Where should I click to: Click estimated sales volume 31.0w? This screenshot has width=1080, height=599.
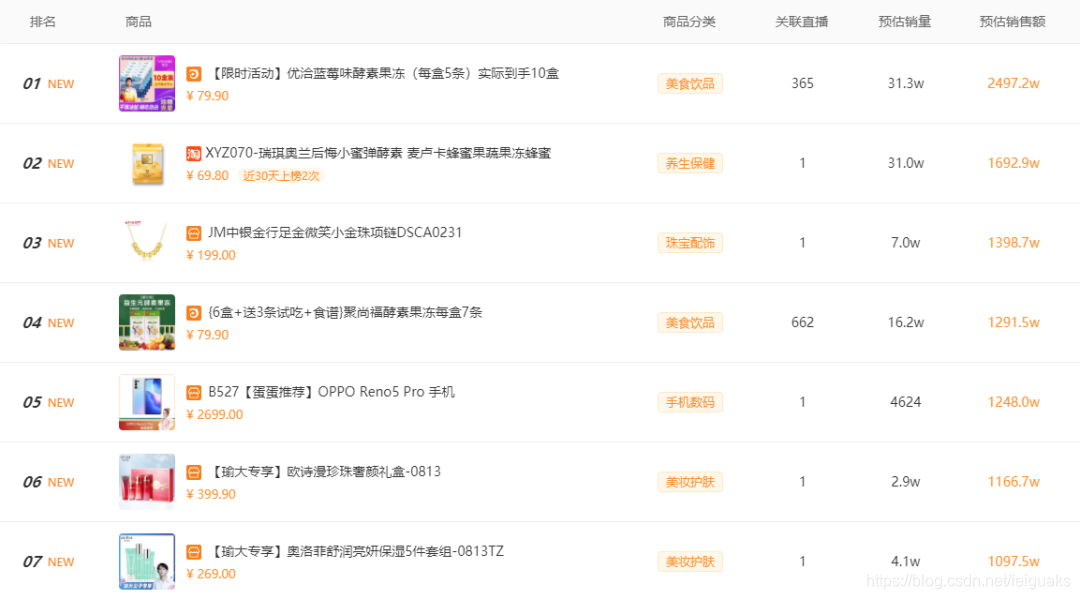tap(906, 163)
